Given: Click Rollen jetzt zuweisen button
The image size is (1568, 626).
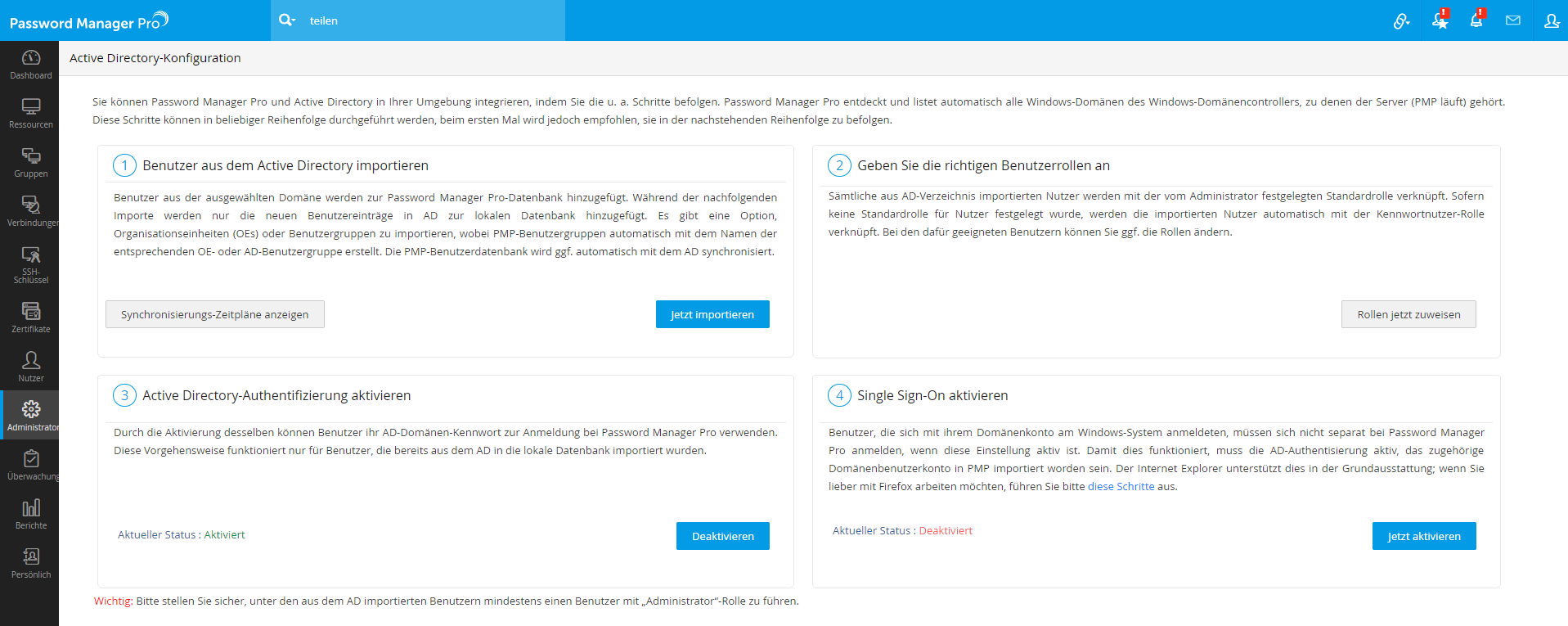Looking at the screenshot, I should pos(1409,314).
